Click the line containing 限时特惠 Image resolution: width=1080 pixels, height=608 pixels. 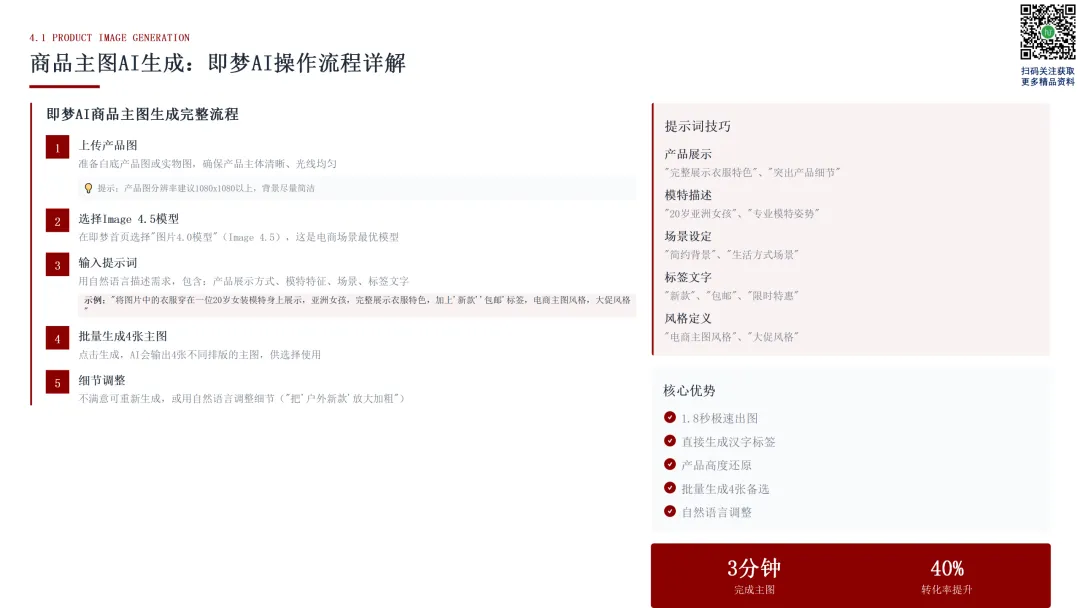tap(731, 296)
